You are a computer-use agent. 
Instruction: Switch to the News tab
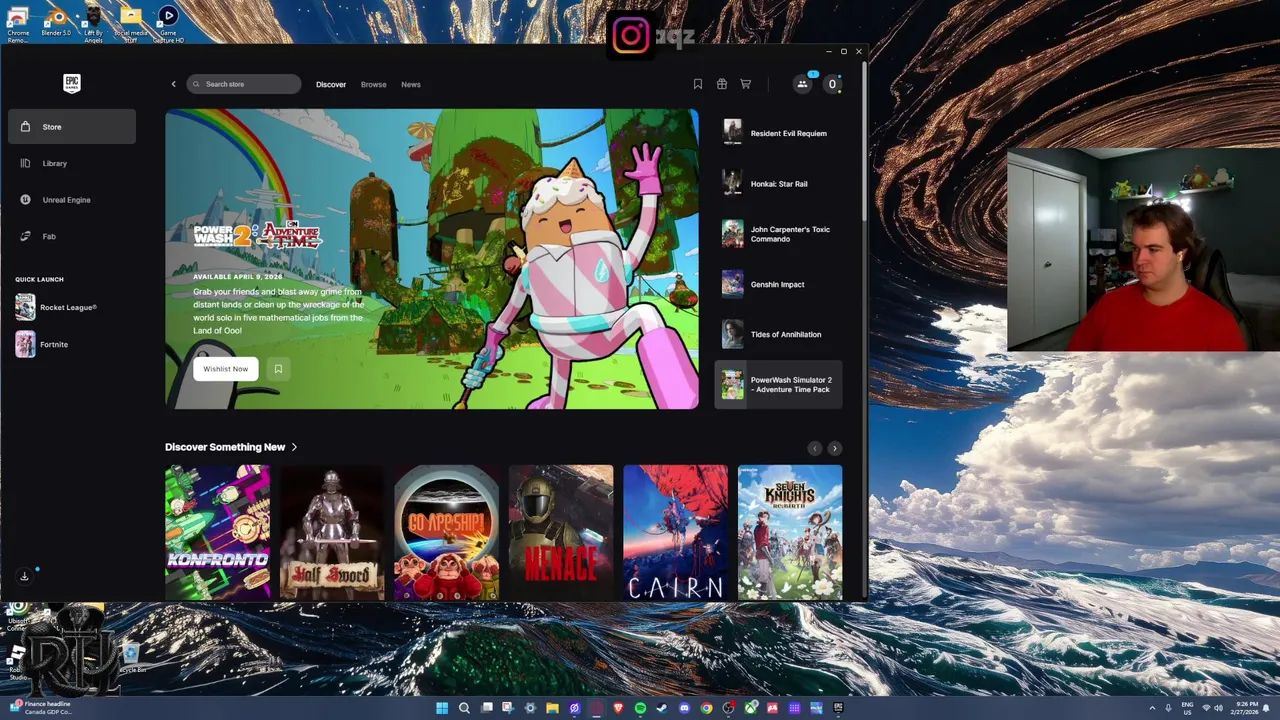(x=411, y=84)
